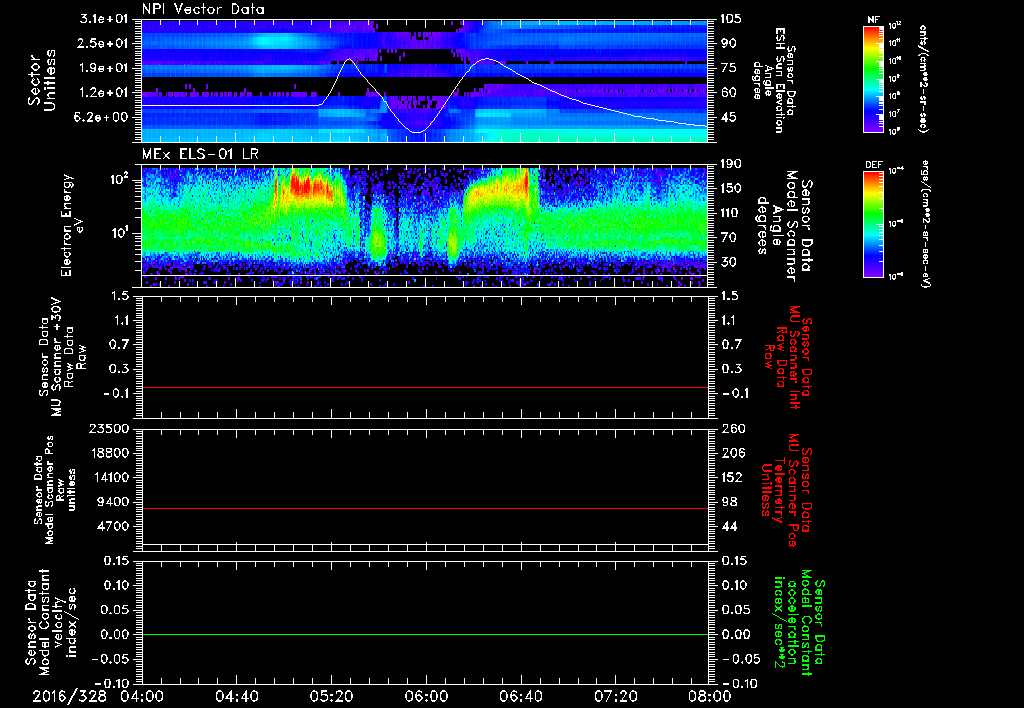Click the 04:00 time axis label
Viewport: 1024px width, 708px height.
(x=142, y=696)
